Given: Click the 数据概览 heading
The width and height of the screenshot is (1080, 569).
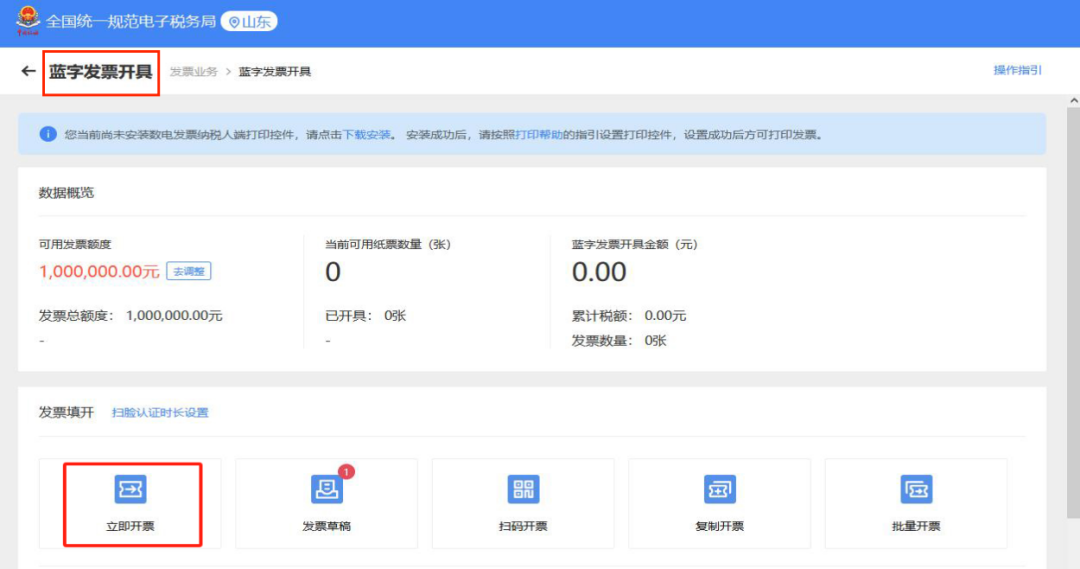Looking at the screenshot, I should tap(66, 193).
